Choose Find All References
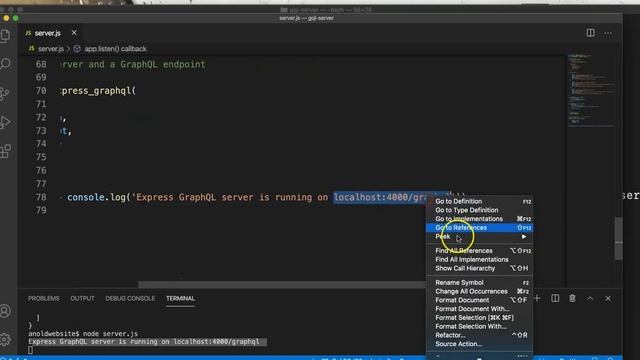This screenshot has width=640, height=360. 479,251
